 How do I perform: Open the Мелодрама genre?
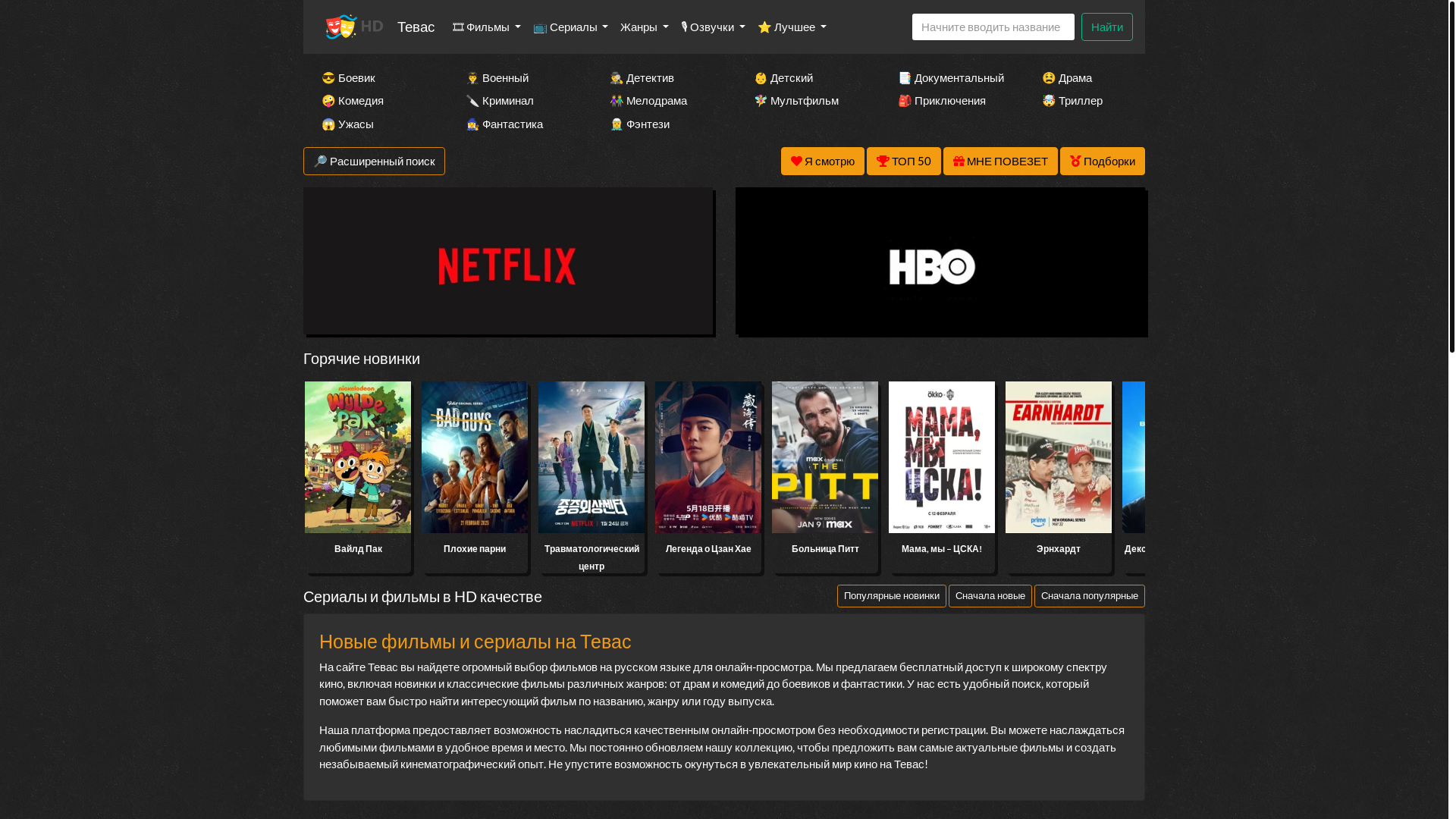(x=648, y=101)
